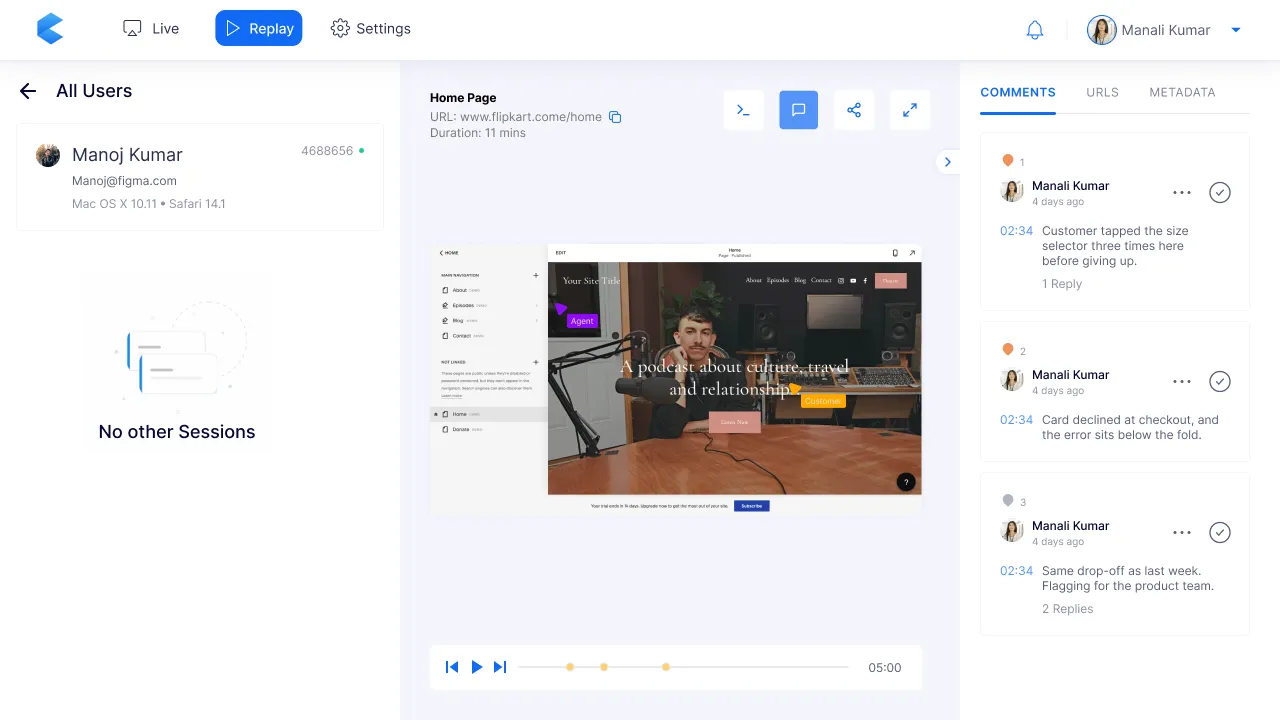Open the 2 Replies thread
1280x720 pixels.
click(1067, 609)
